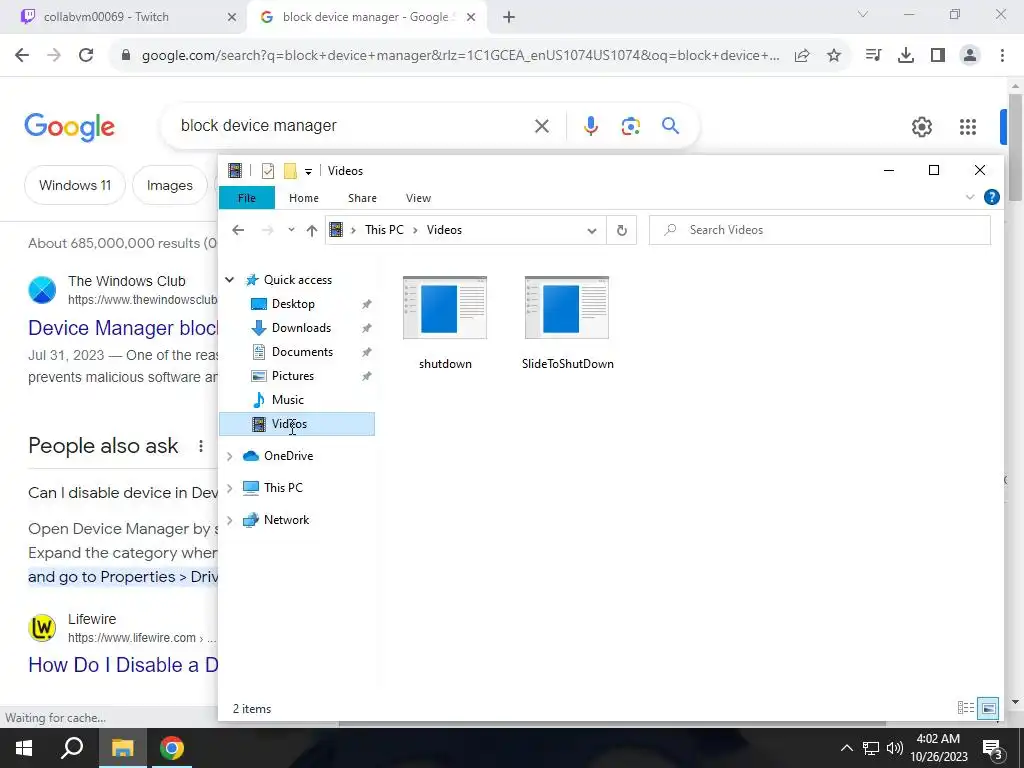
Task: Show hidden system tray icons
Action: click(x=846, y=748)
